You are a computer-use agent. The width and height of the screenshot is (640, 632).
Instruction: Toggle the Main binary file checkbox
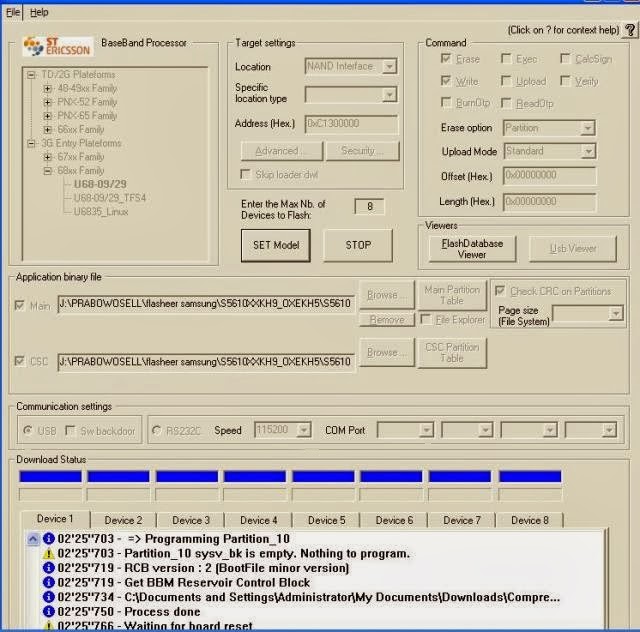point(19,305)
